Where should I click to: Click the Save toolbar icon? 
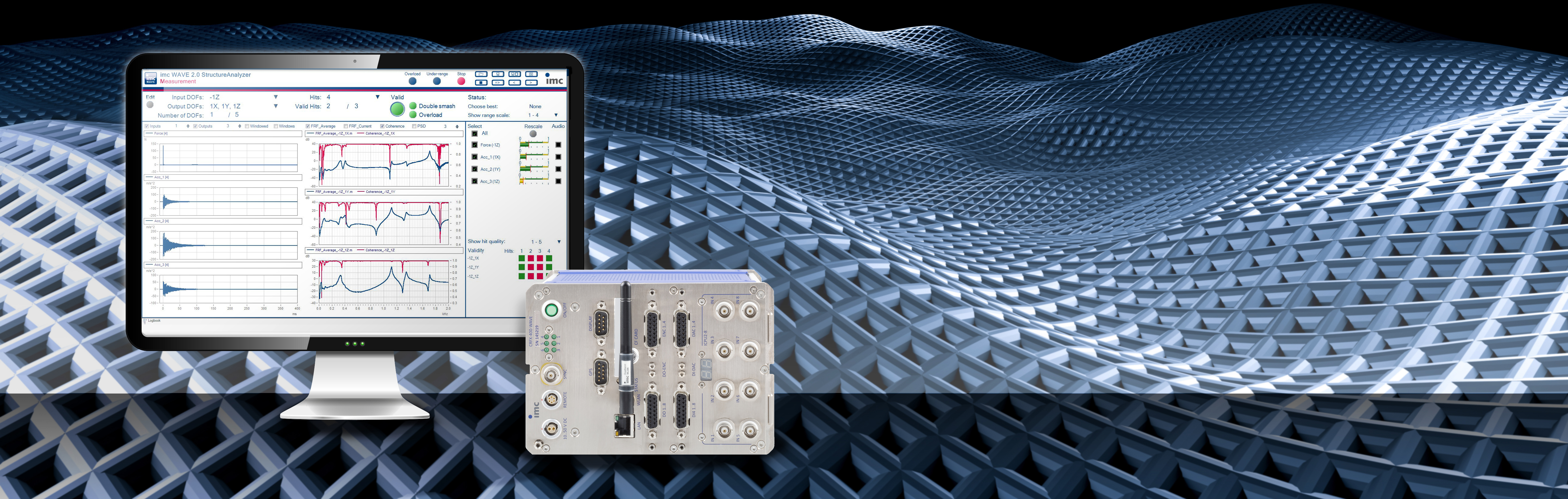[498, 74]
